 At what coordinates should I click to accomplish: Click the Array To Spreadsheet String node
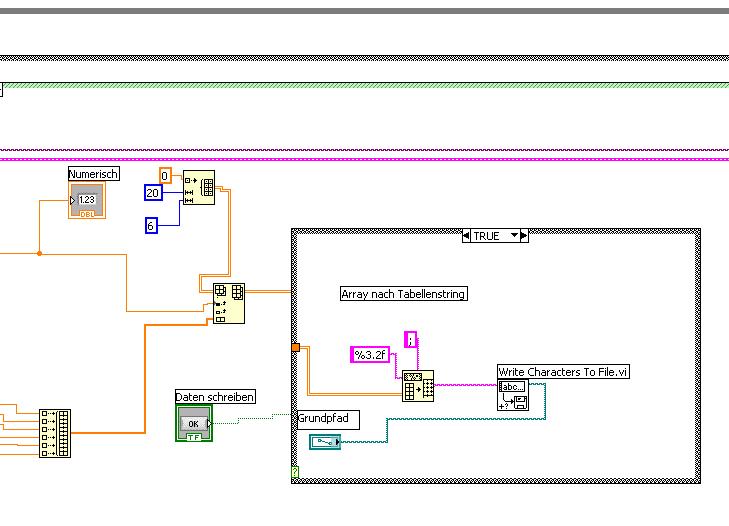coord(418,386)
